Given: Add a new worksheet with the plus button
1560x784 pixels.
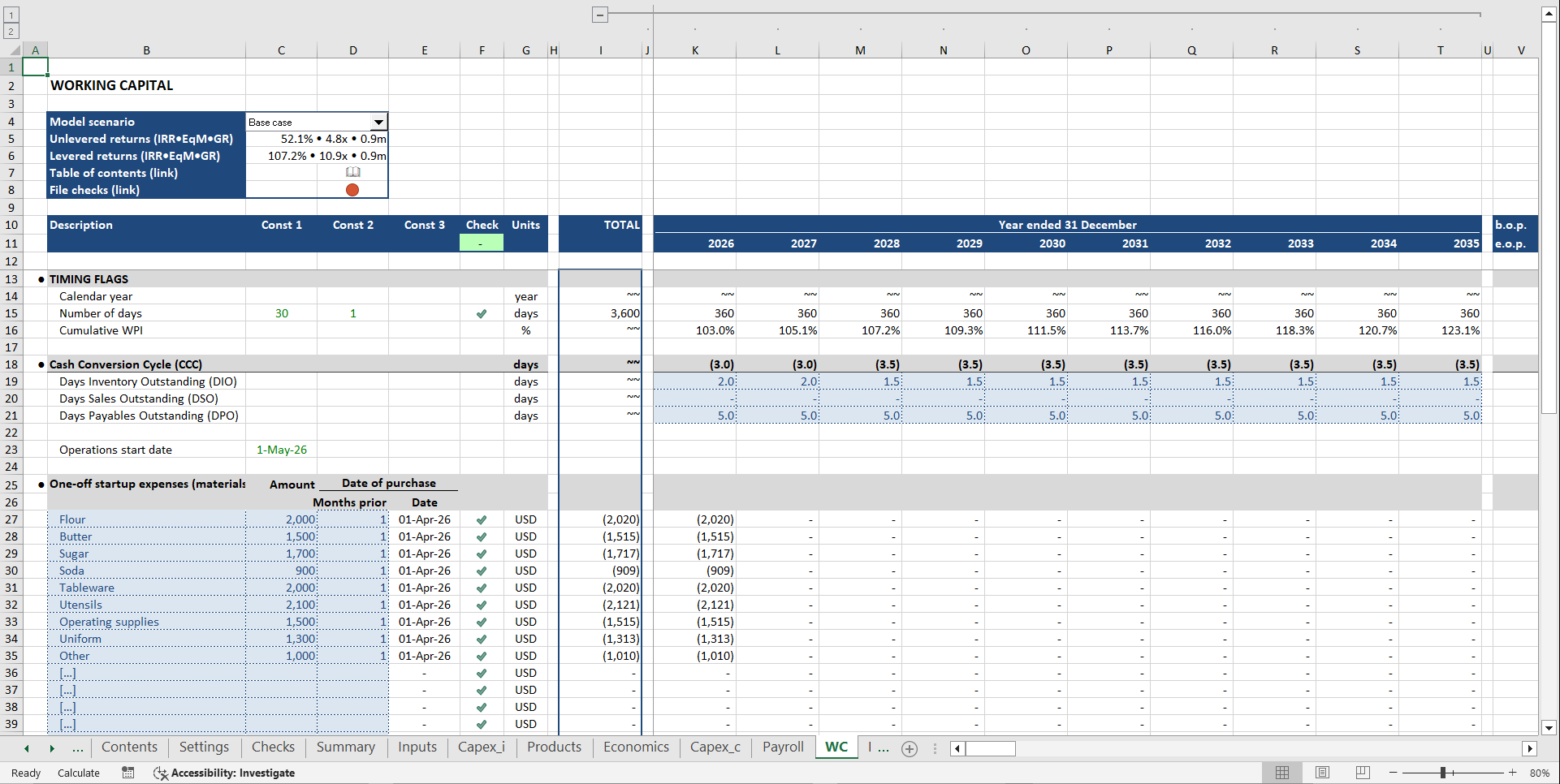Looking at the screenshot, I should [x=909, y=748].
